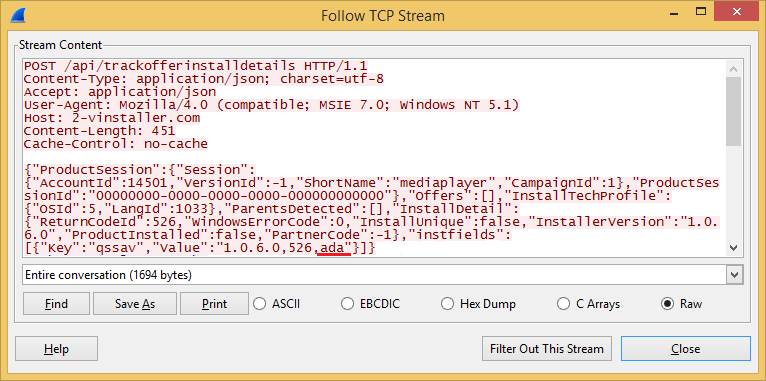Click the Host: 2-vinstaller.com line
Viewport: 766px width, 381px height.
pos(112,118)
